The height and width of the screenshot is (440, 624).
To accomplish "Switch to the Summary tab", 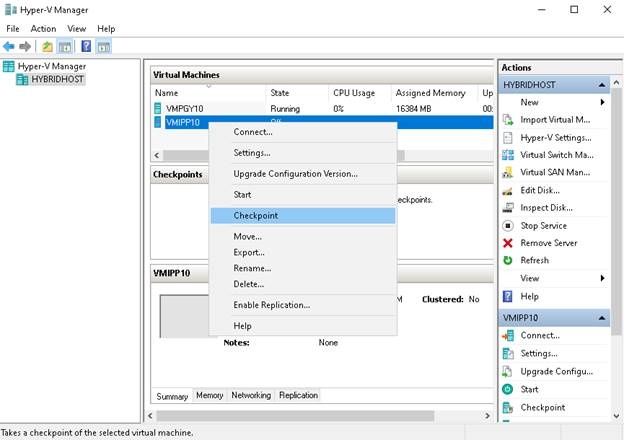I will pyautogui.click(x=172, y=396).
